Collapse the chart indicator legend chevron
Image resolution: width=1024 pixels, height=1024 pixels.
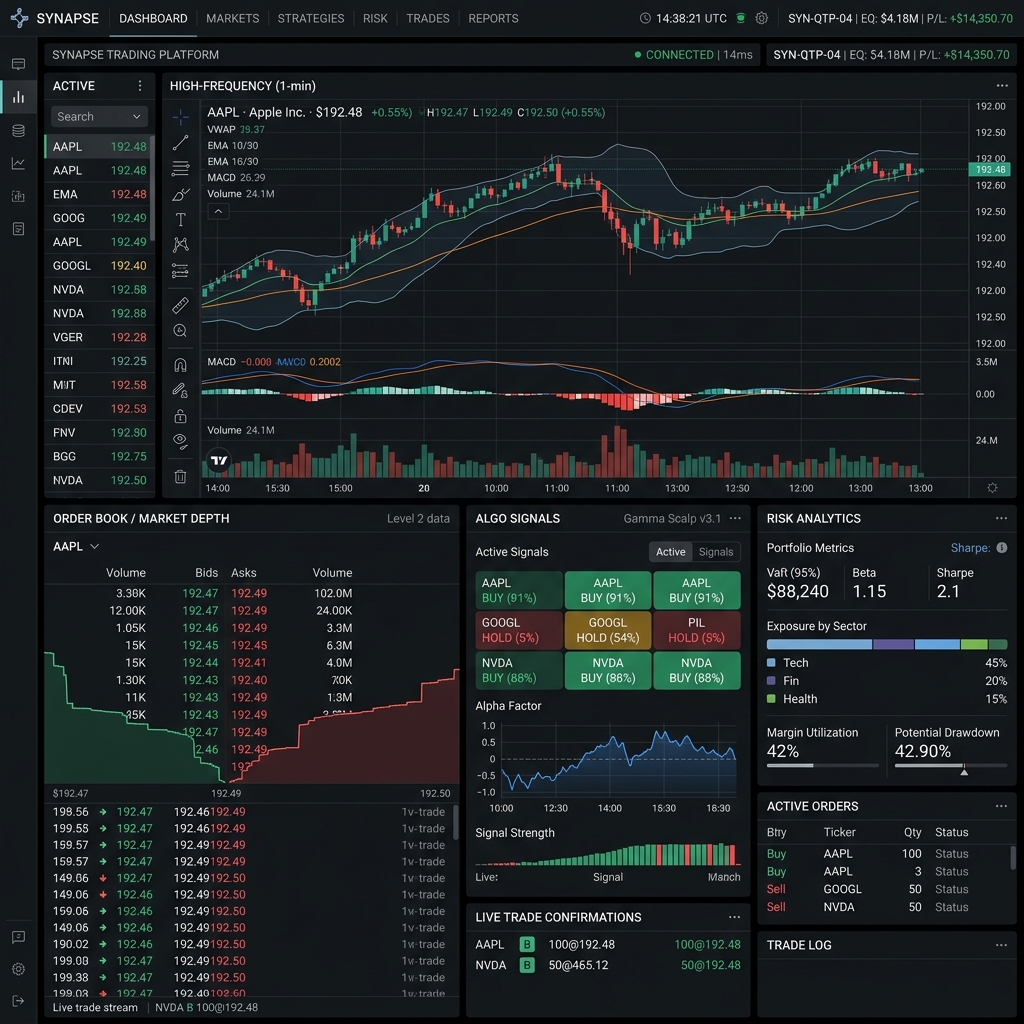218,212
